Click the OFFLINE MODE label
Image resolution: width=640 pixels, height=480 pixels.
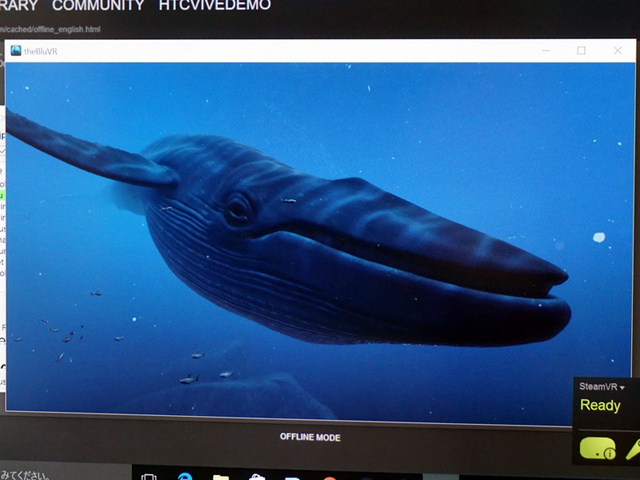coord(310,437)
